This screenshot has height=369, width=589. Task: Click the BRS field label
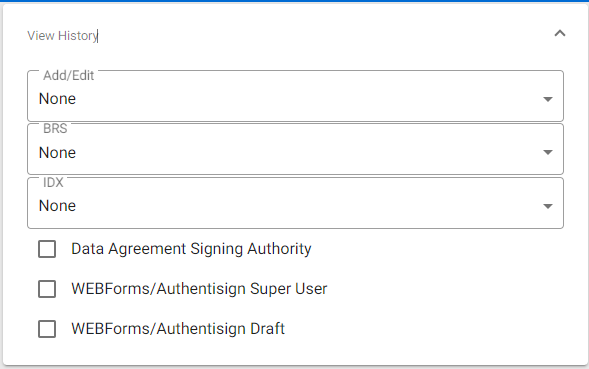55,129
